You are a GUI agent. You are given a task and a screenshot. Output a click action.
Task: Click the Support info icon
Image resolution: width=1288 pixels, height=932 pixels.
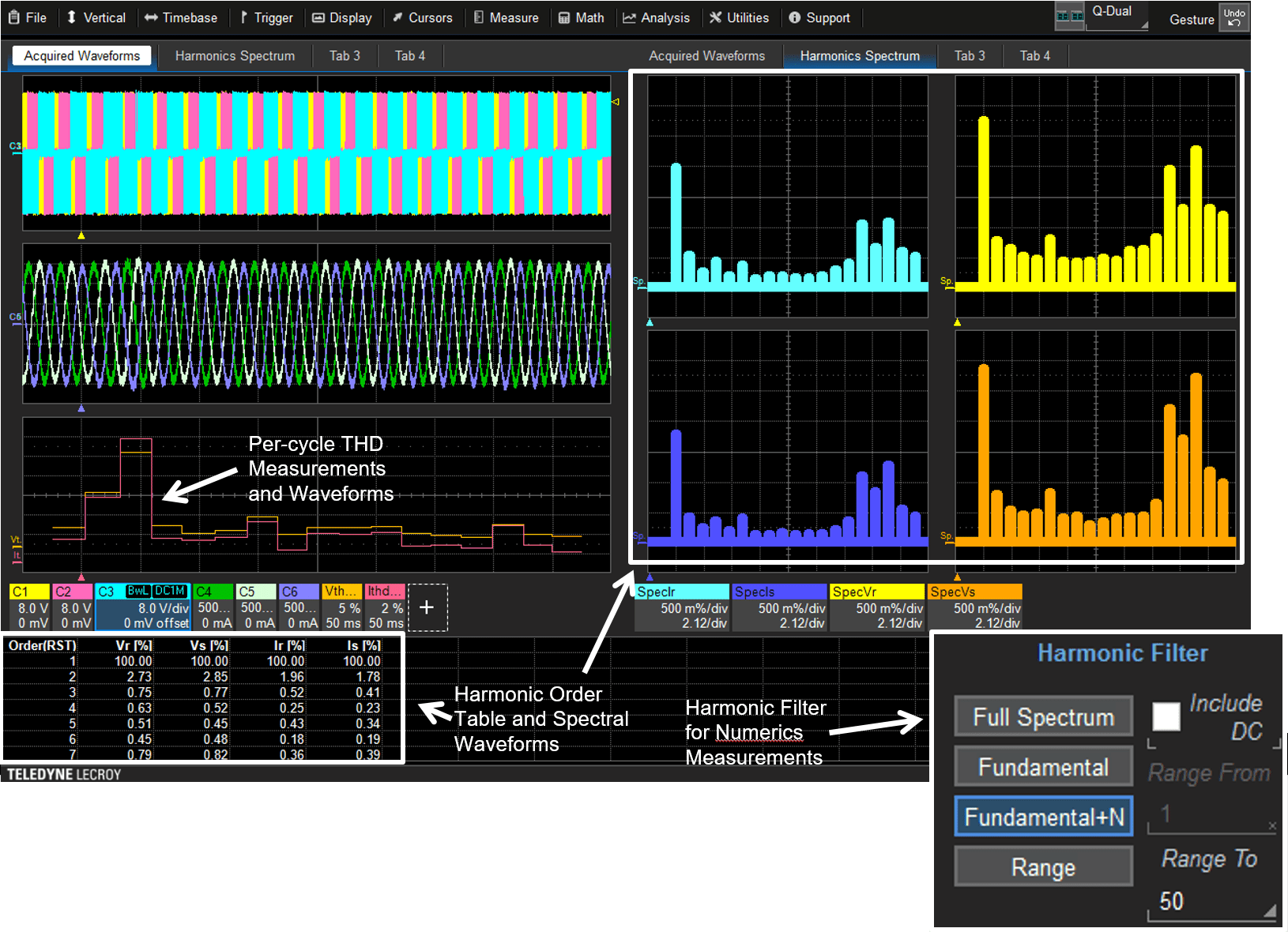click(794, 17)
